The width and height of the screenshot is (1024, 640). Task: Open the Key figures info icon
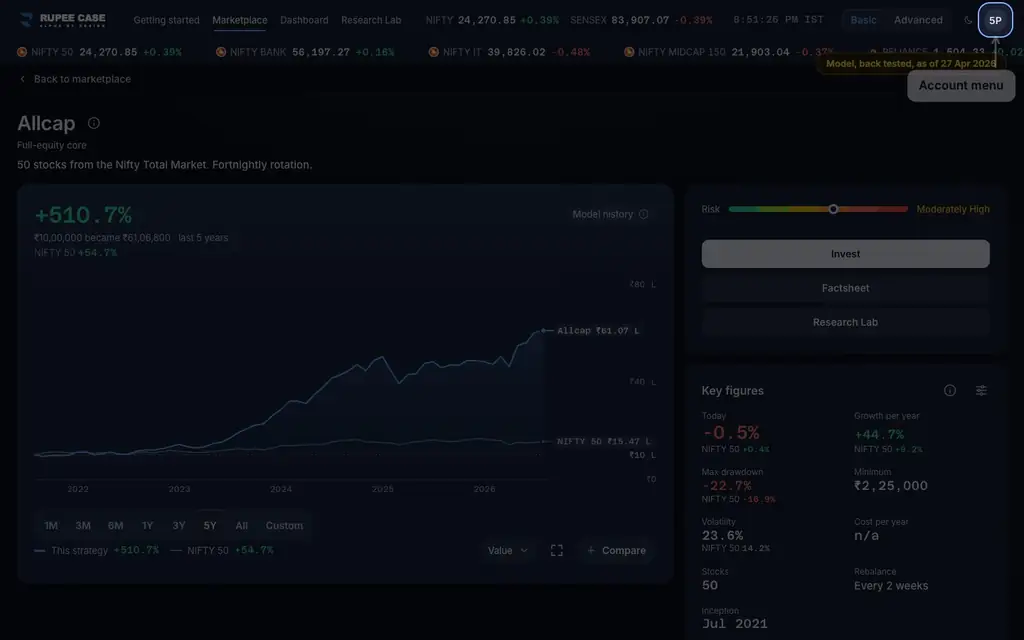point(950,391)
